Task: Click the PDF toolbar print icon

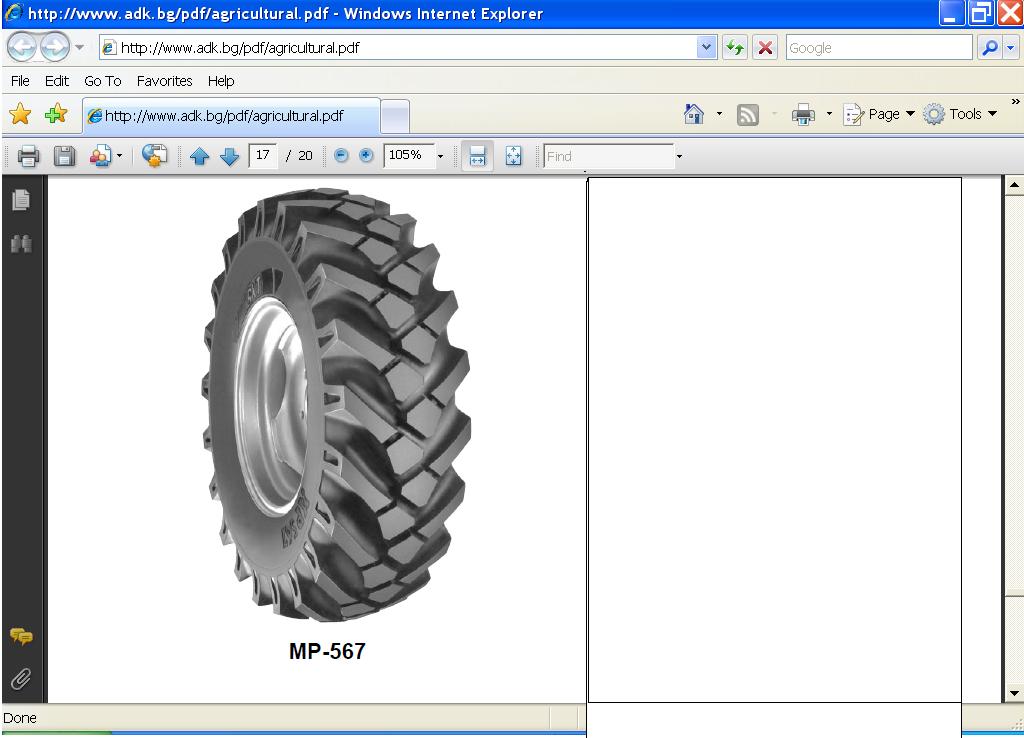Action: click(x=28, y=156)
